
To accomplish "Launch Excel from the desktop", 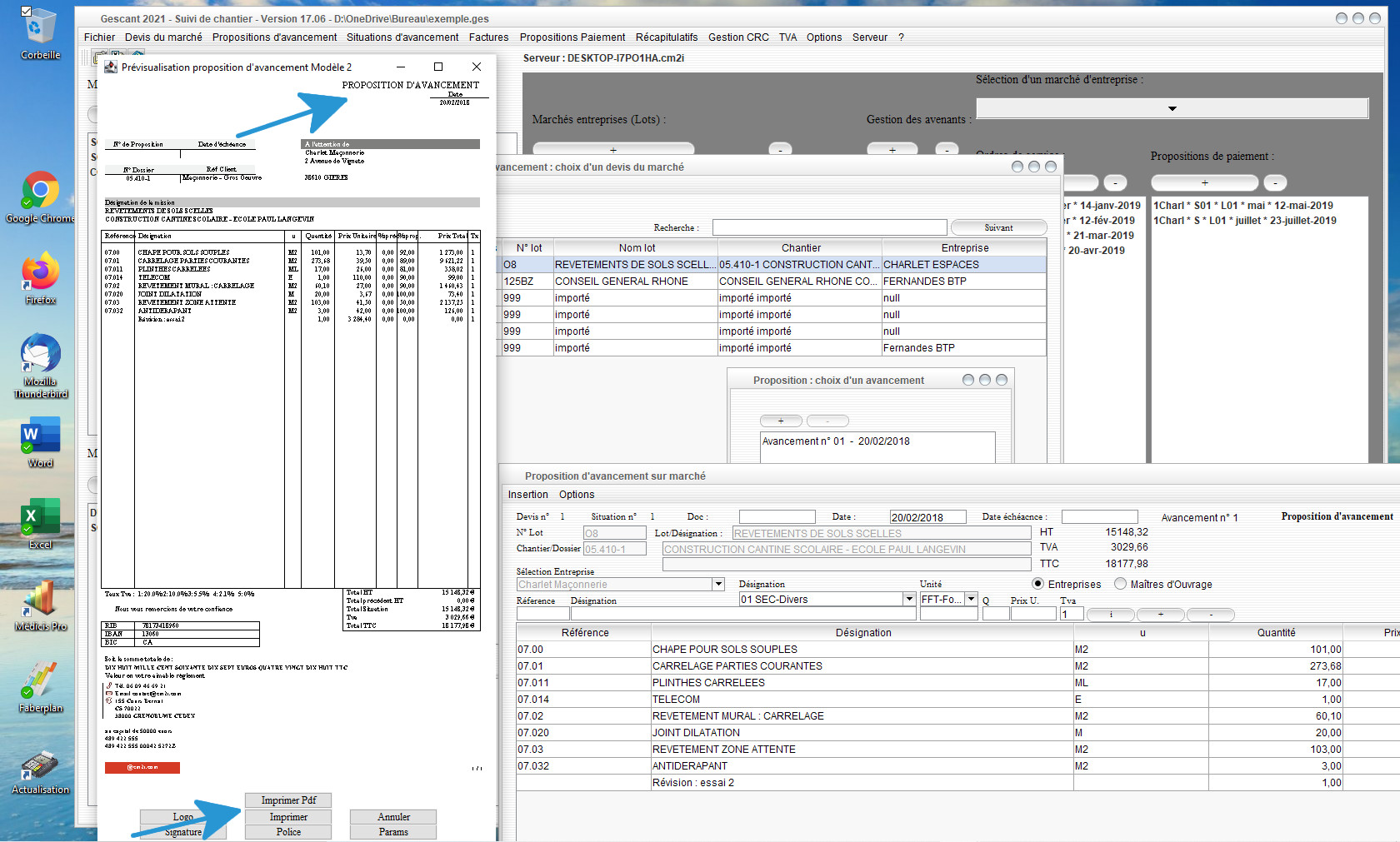I will click(39, 524).
